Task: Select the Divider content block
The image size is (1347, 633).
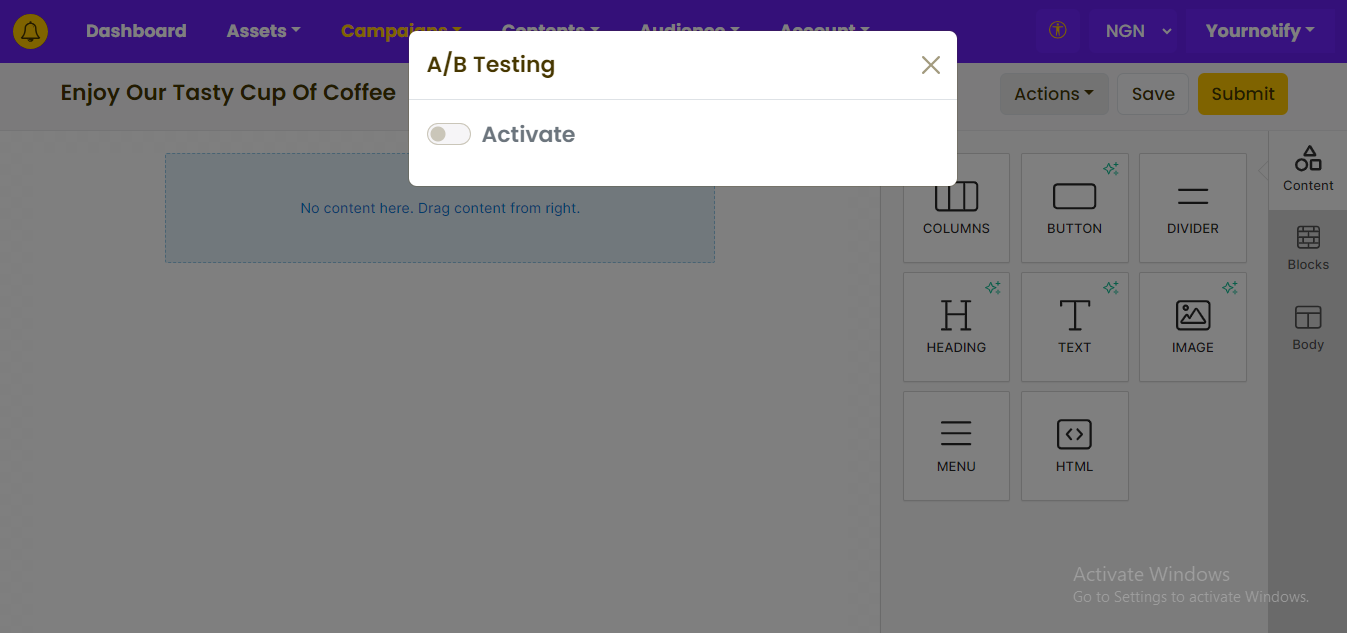Action: coord(1192,208)
